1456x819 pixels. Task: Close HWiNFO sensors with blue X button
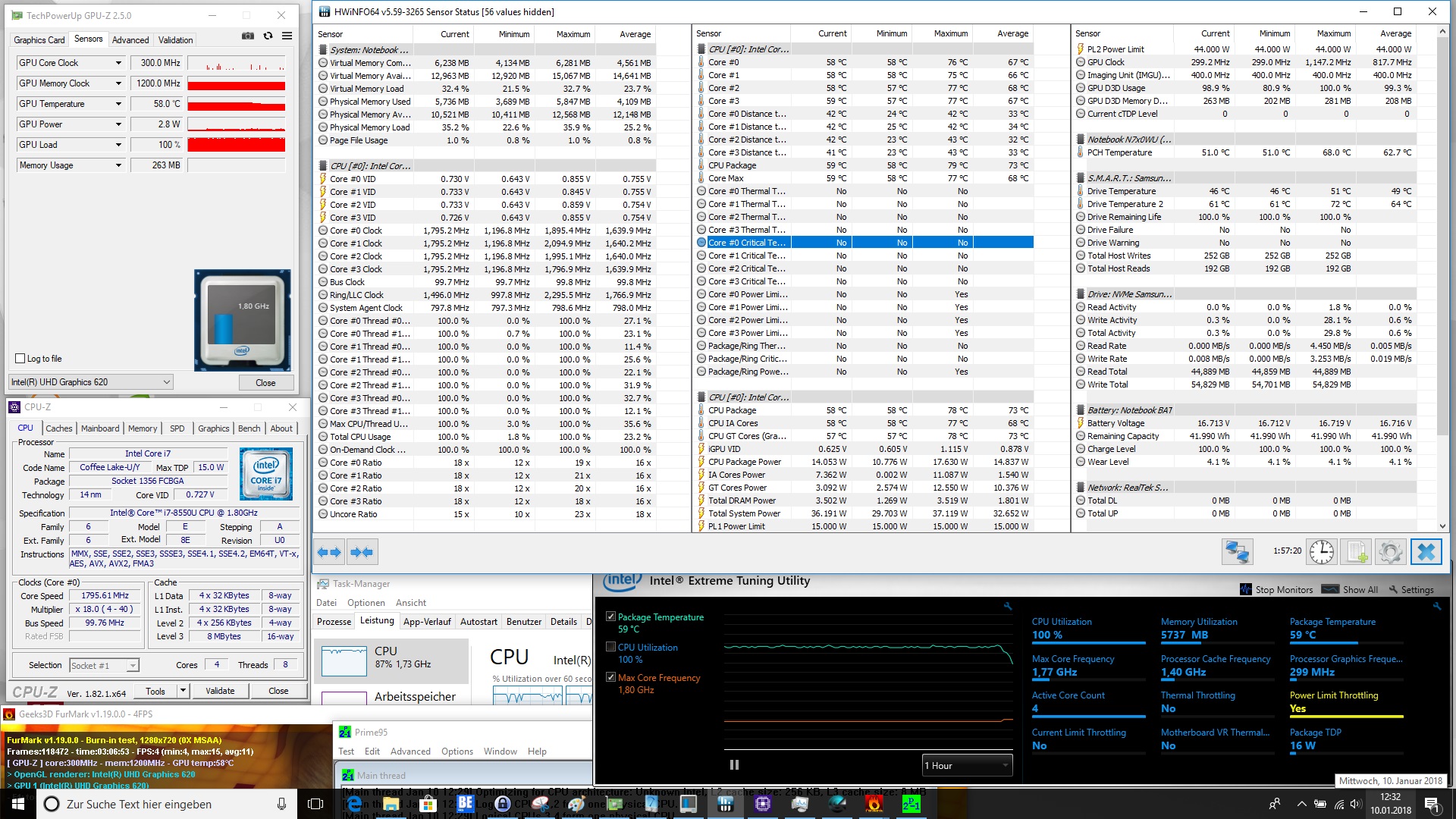point(1426,551)
